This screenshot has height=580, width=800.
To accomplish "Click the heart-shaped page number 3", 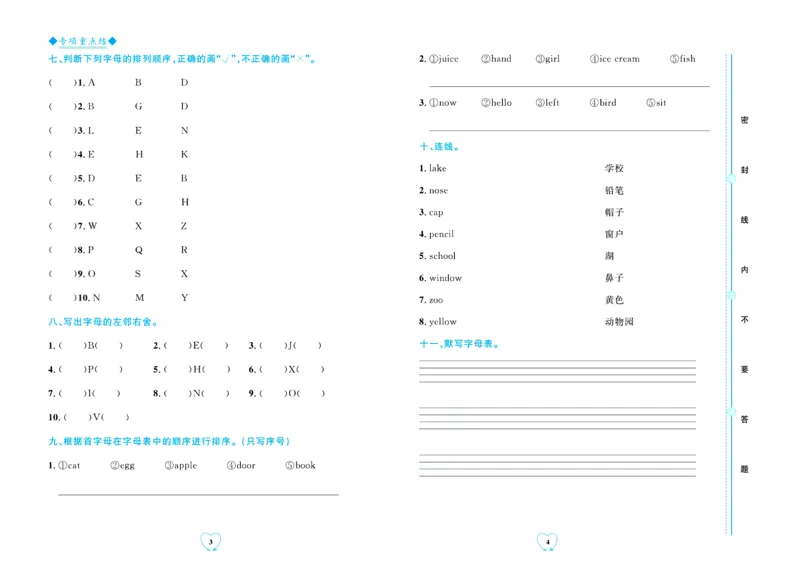I will pos(211,541).
